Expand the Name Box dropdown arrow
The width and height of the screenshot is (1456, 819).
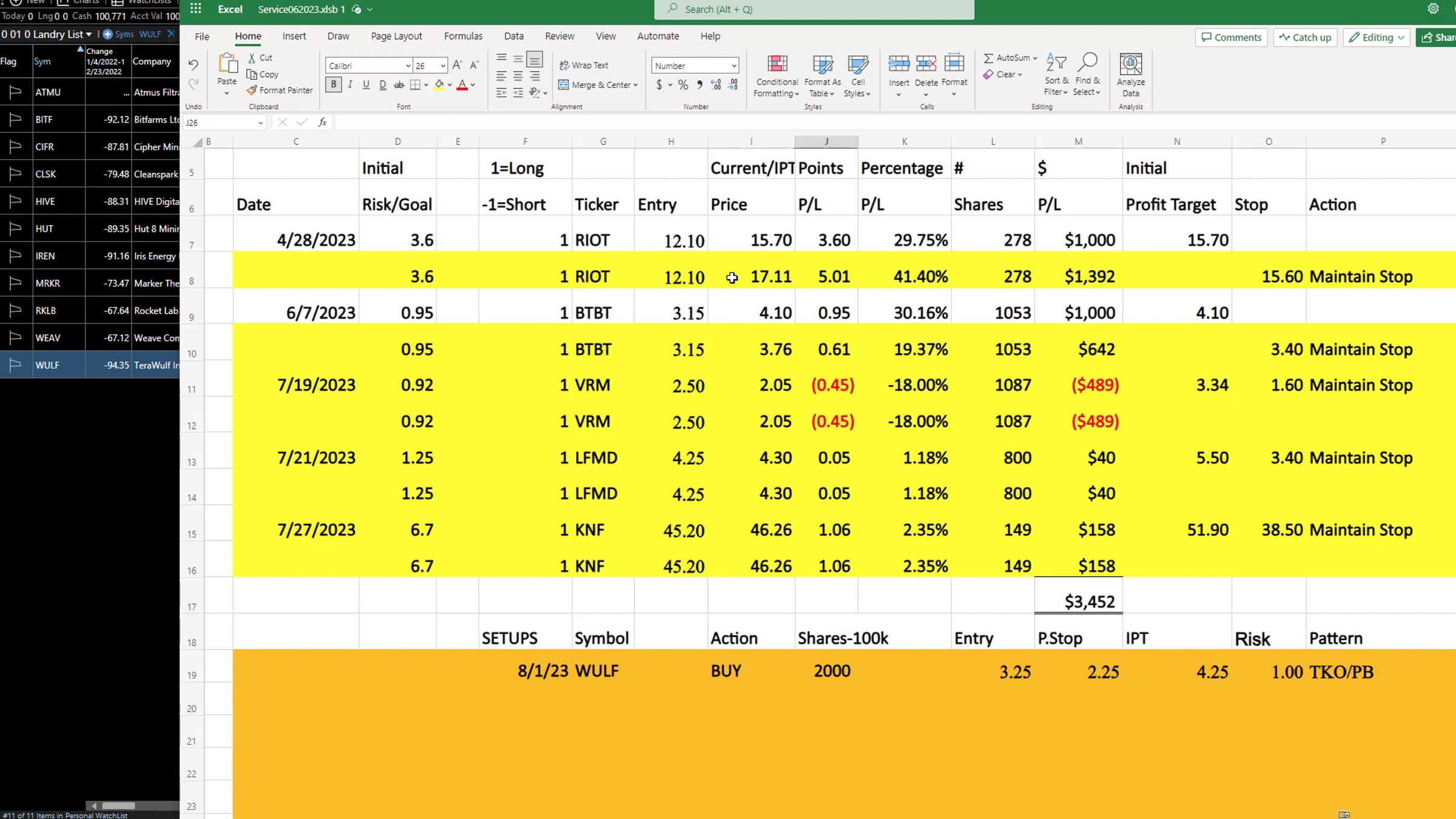[260, 123]
